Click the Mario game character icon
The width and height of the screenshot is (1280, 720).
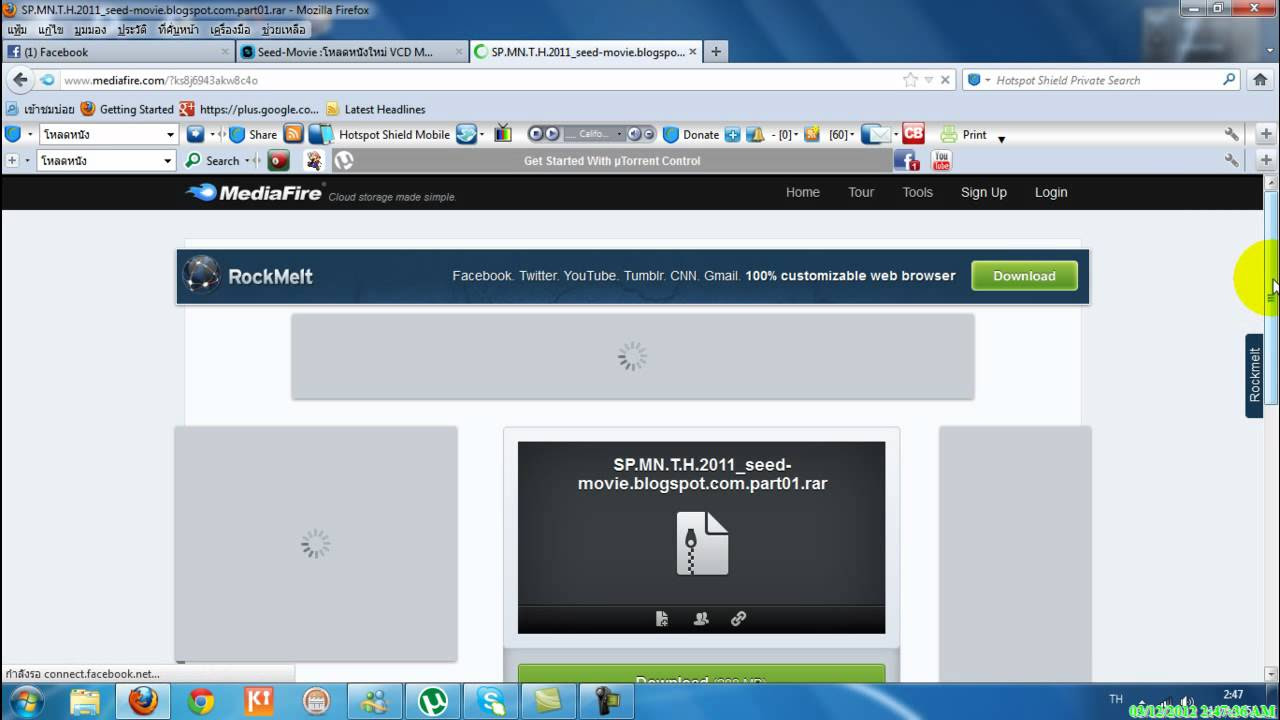(x=314, y=160)
